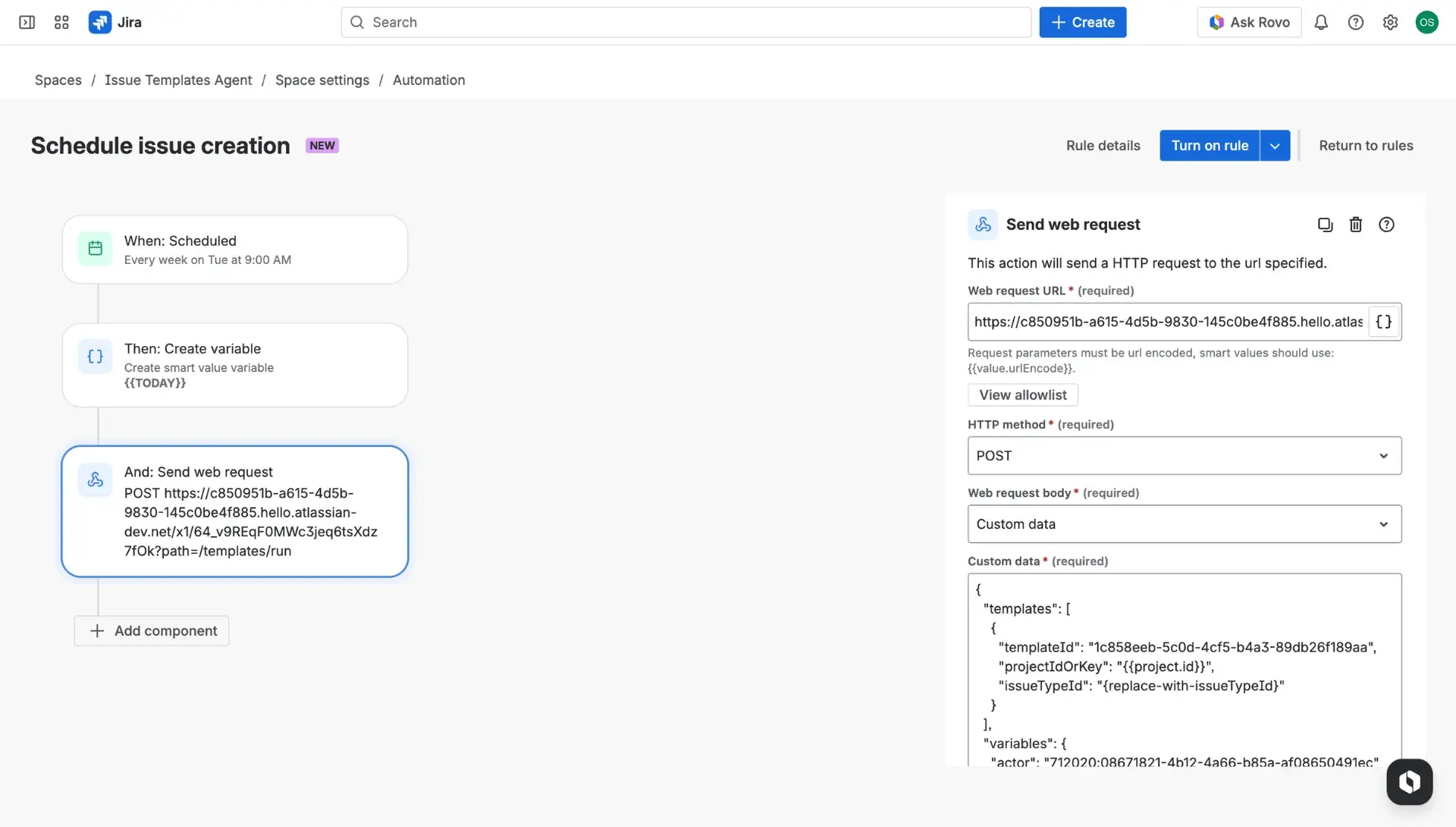The height and width of the screenshot is (827, 1456).
Task: Open help for the Send web request action
Action: (1387, 224)
